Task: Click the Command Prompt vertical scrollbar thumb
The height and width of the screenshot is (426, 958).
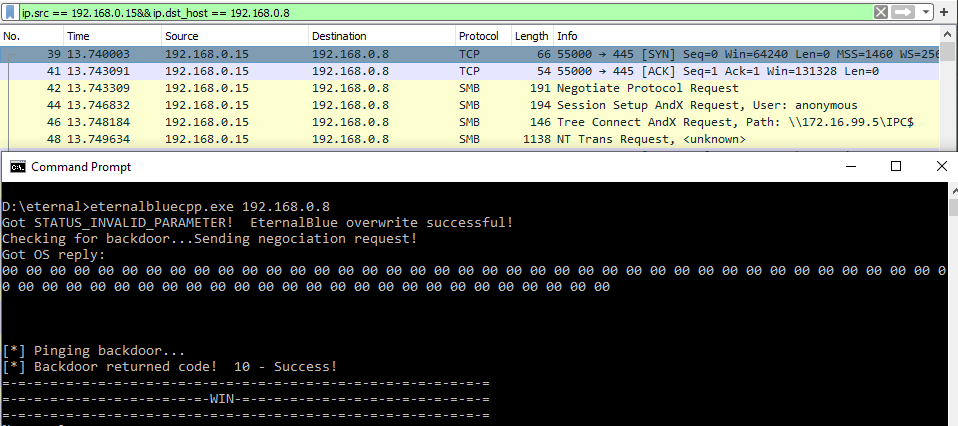Action: 954,207
